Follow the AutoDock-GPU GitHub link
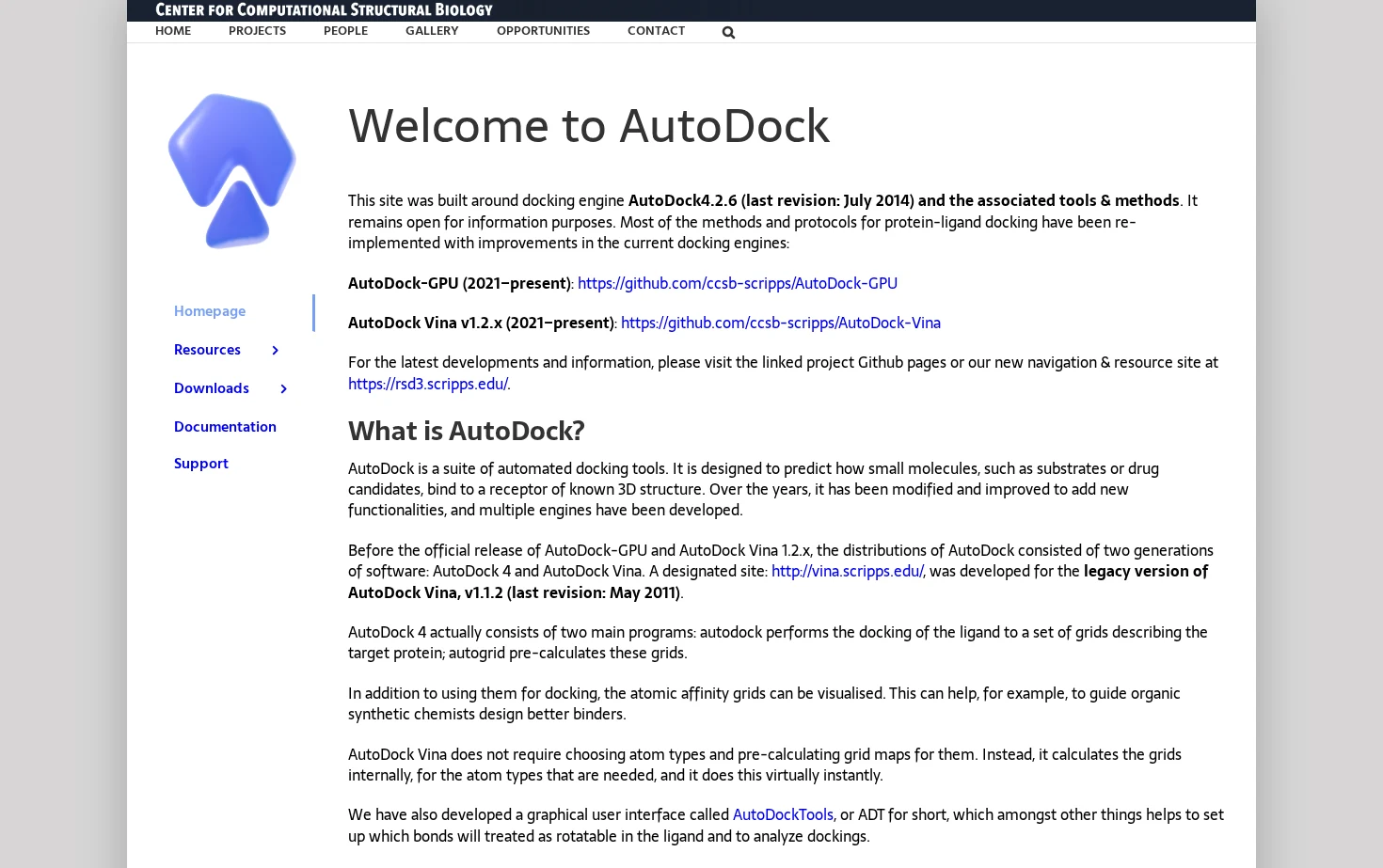This screenshot has height=868, width=1383. pos(738,283)
